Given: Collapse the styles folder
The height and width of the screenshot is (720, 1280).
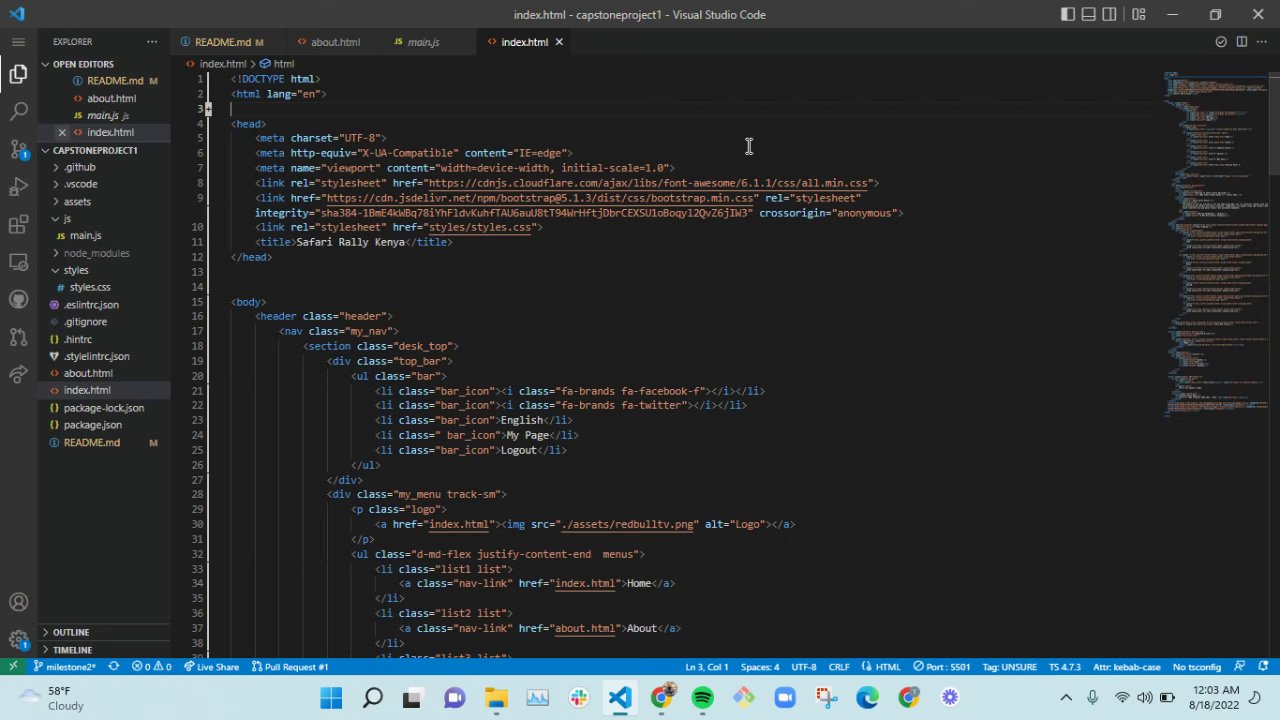Looking at the screenshot, I should click(76, 270).
